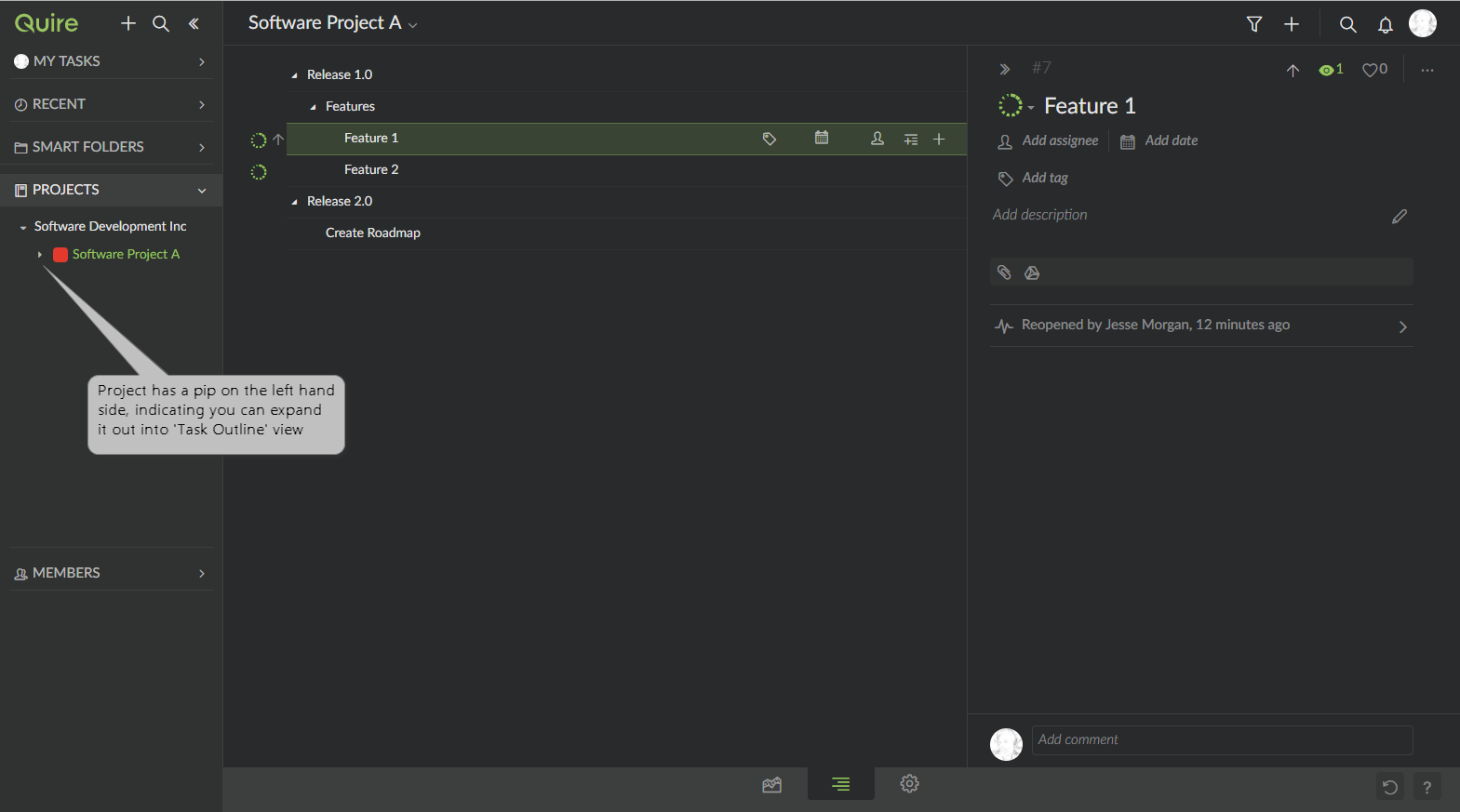Collapse the detail panel with the double chevron
The height and width of the screenshot is (812, 1460).
pos(1005,69)
